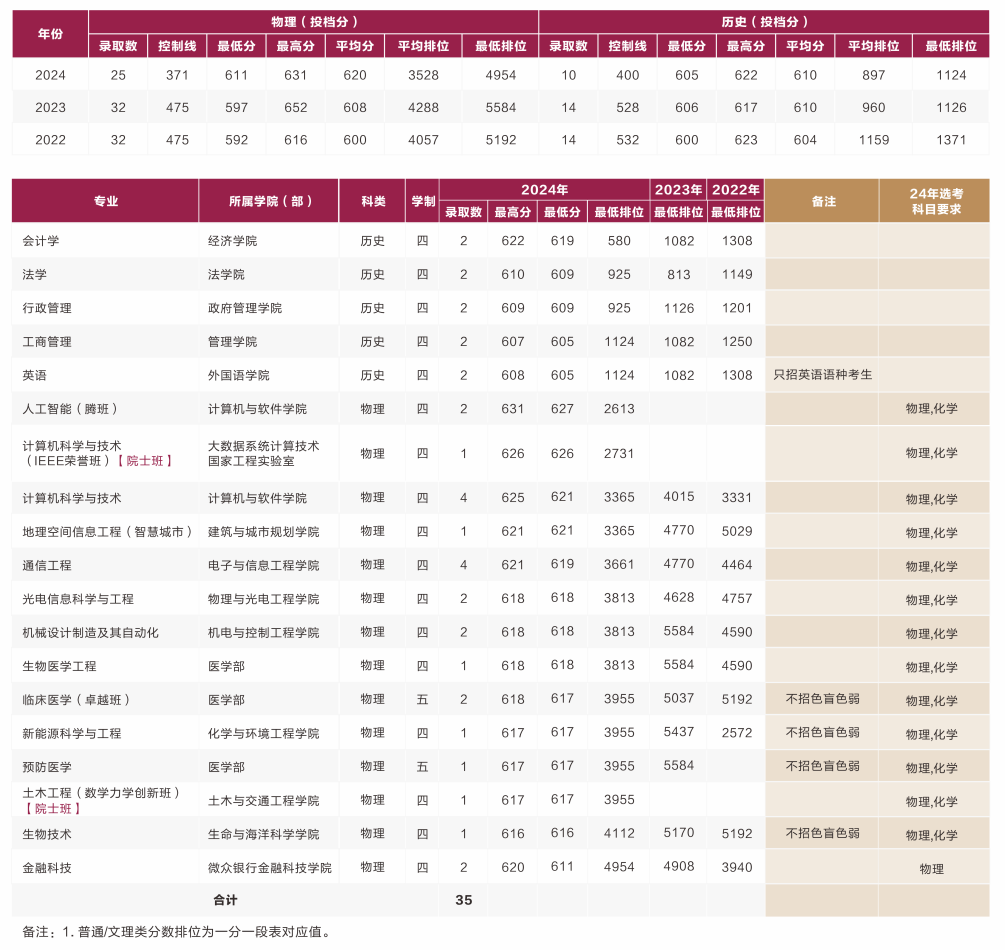
Task: Click the 不招色盲色弱 note for 临床医学
Action: click(x=821, y=699)
